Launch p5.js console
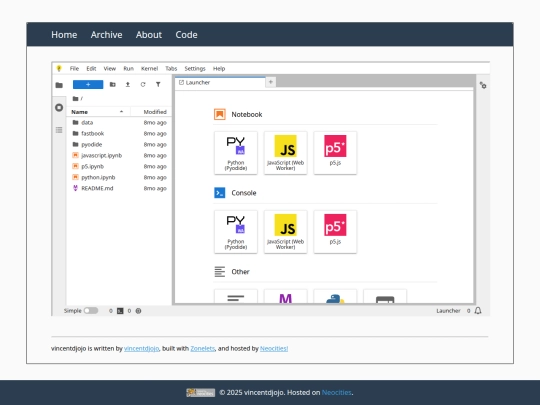The height and width of the screenshot is (405, 540). click(335, 232)
